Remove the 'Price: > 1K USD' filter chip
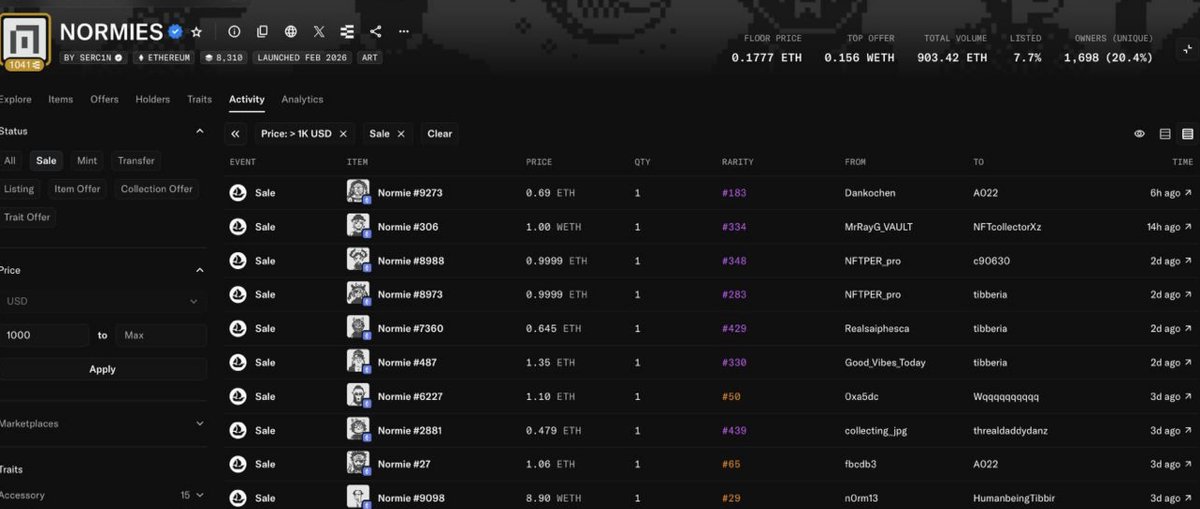1200x509 pixels. 343,133
